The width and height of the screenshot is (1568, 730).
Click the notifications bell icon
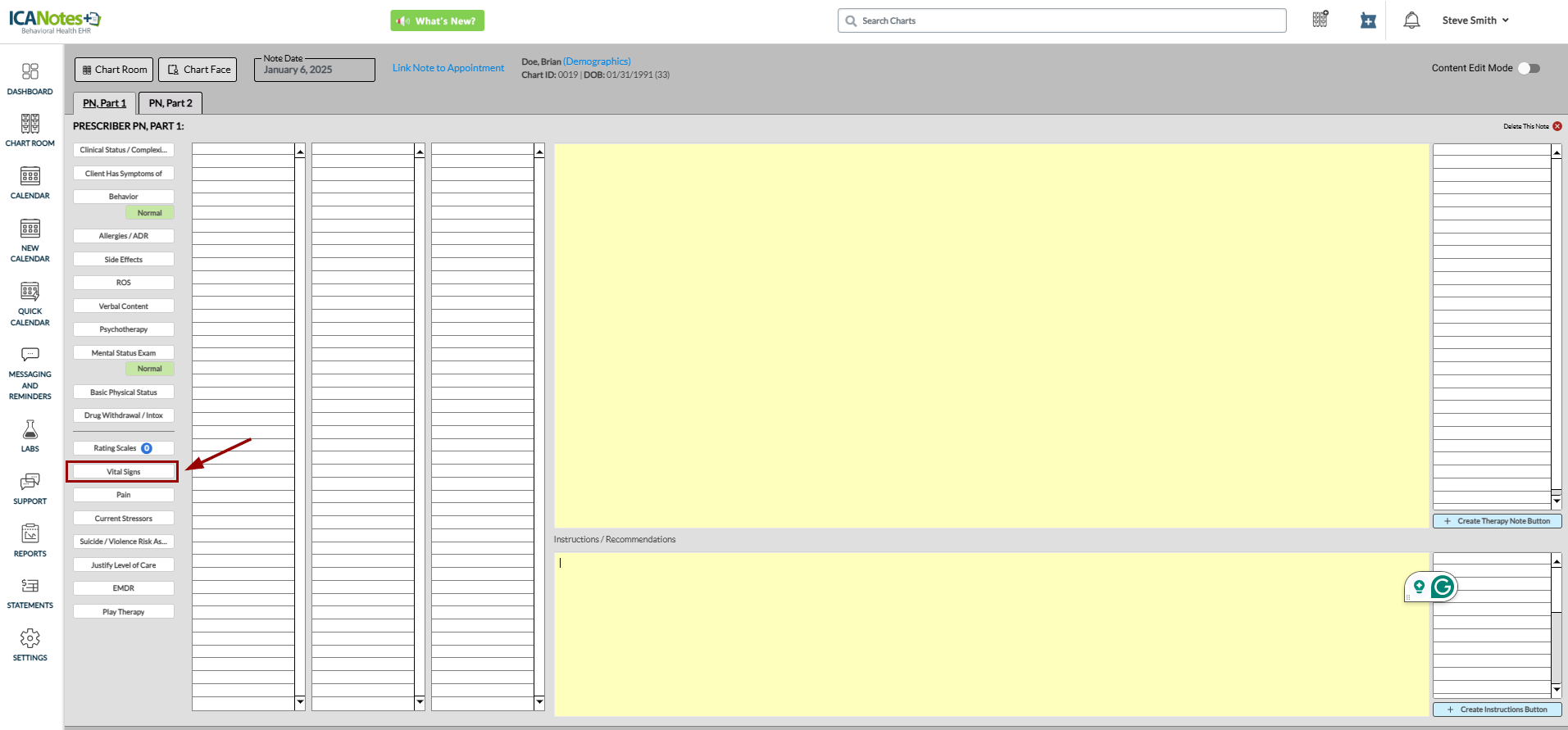coord(1411,20)
